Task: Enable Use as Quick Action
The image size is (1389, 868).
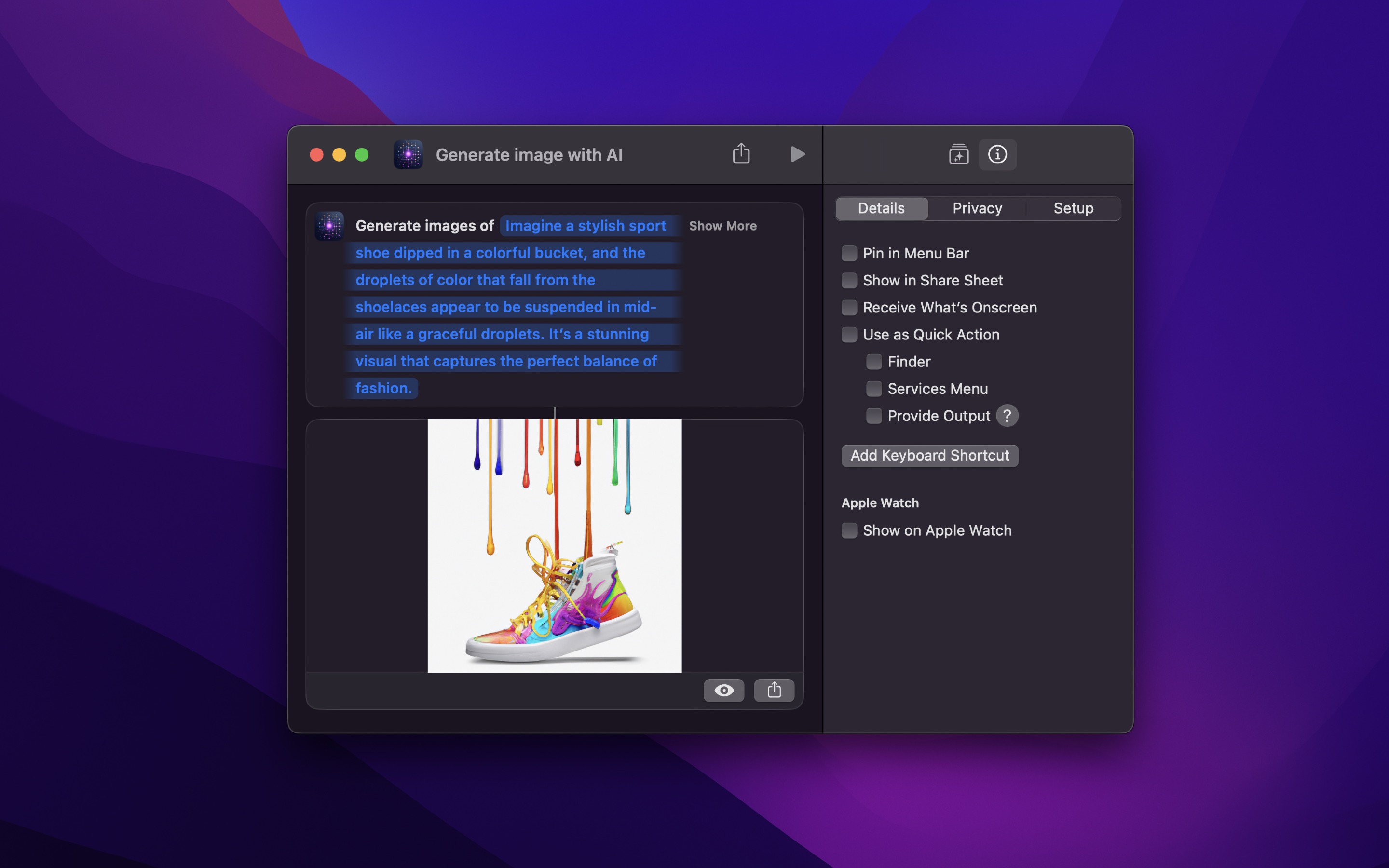Action: (x=849, y=334)
